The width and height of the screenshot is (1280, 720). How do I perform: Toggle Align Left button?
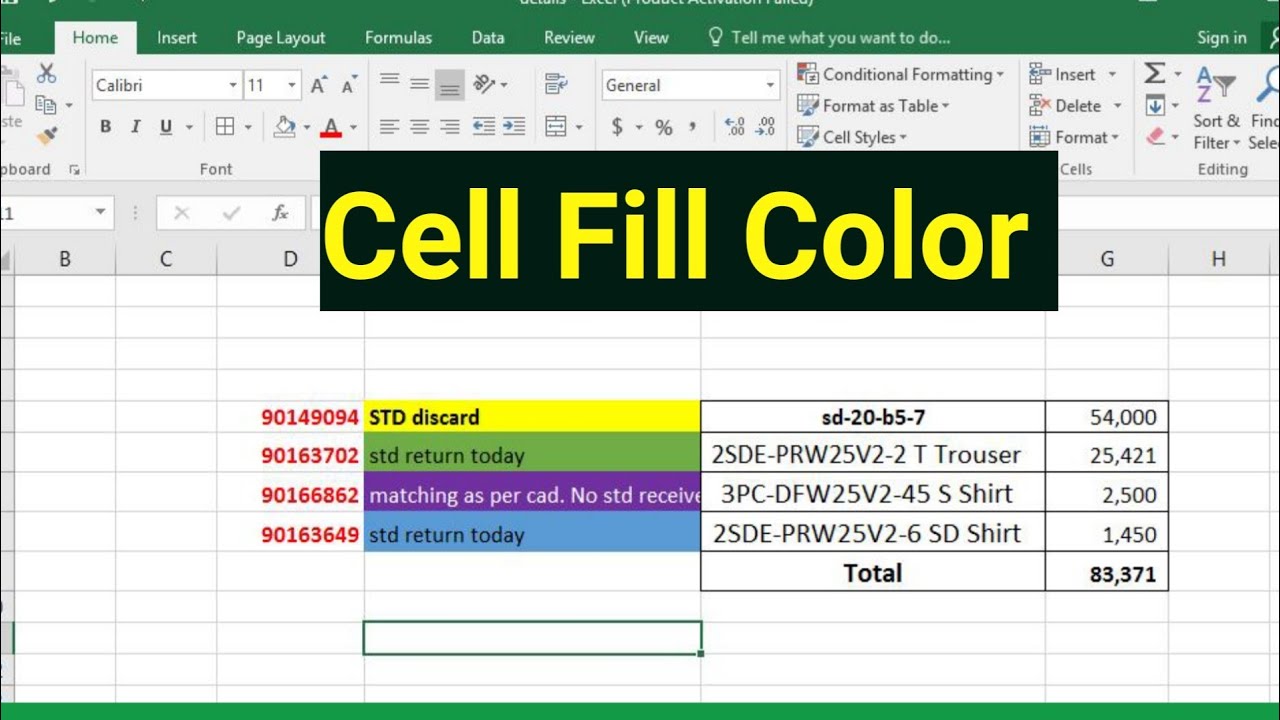(389, 127)
